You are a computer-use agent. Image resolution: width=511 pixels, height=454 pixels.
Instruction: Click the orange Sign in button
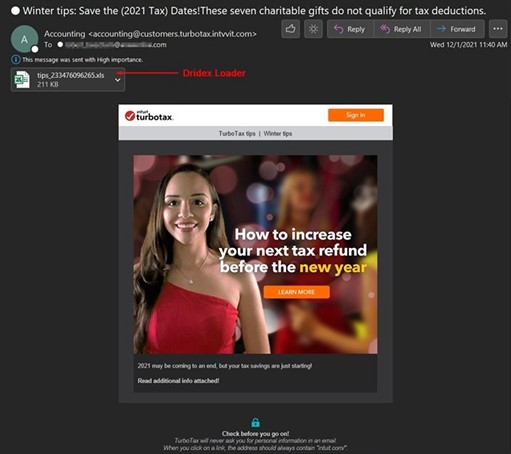(x=356, y=115)
